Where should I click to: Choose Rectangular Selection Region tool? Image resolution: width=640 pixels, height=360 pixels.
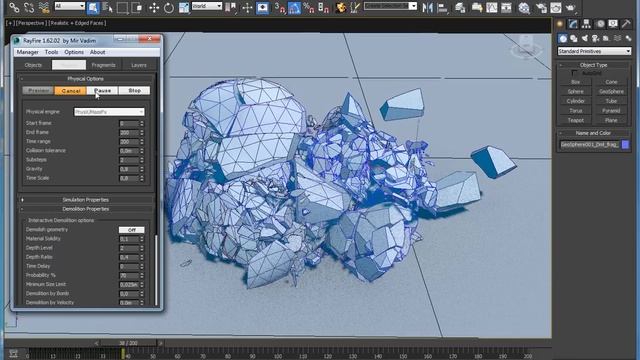(122, 7)
